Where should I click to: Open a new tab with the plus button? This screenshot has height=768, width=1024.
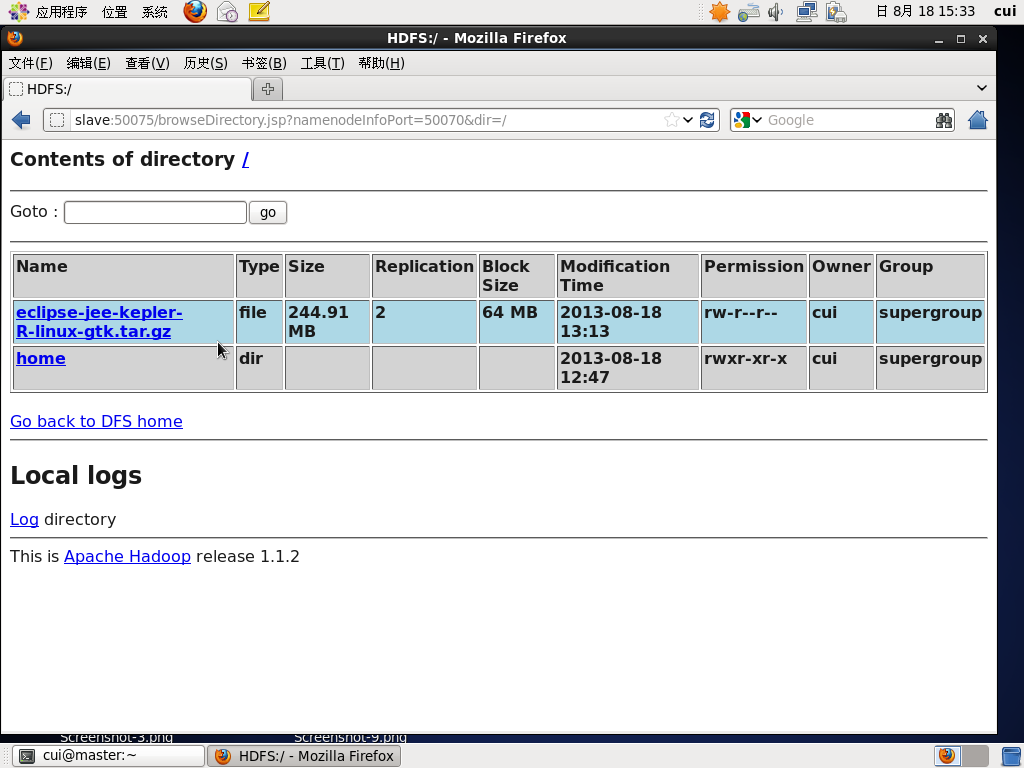pos(268,89)
